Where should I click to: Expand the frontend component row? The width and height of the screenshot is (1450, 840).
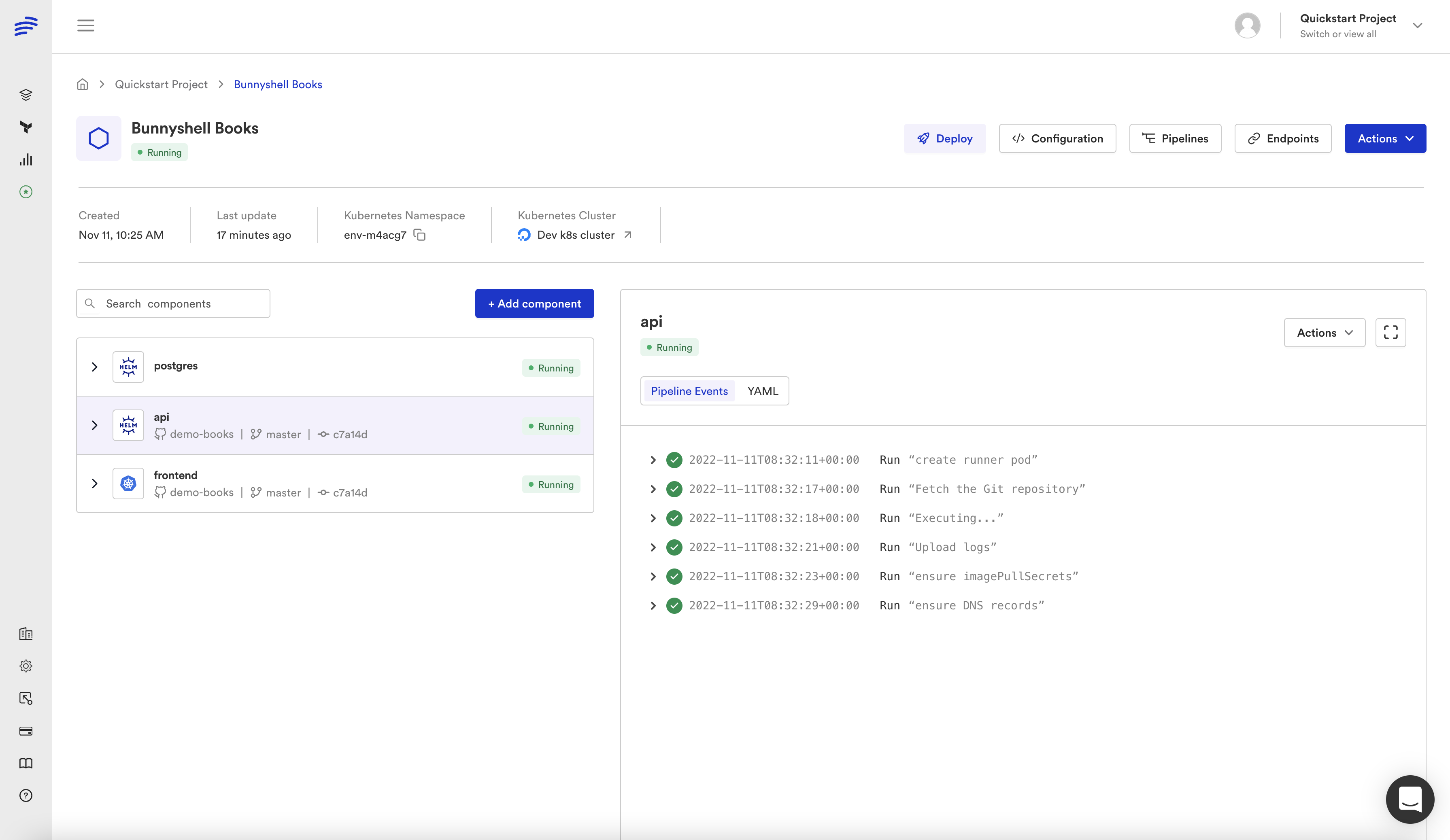point(94,484)
